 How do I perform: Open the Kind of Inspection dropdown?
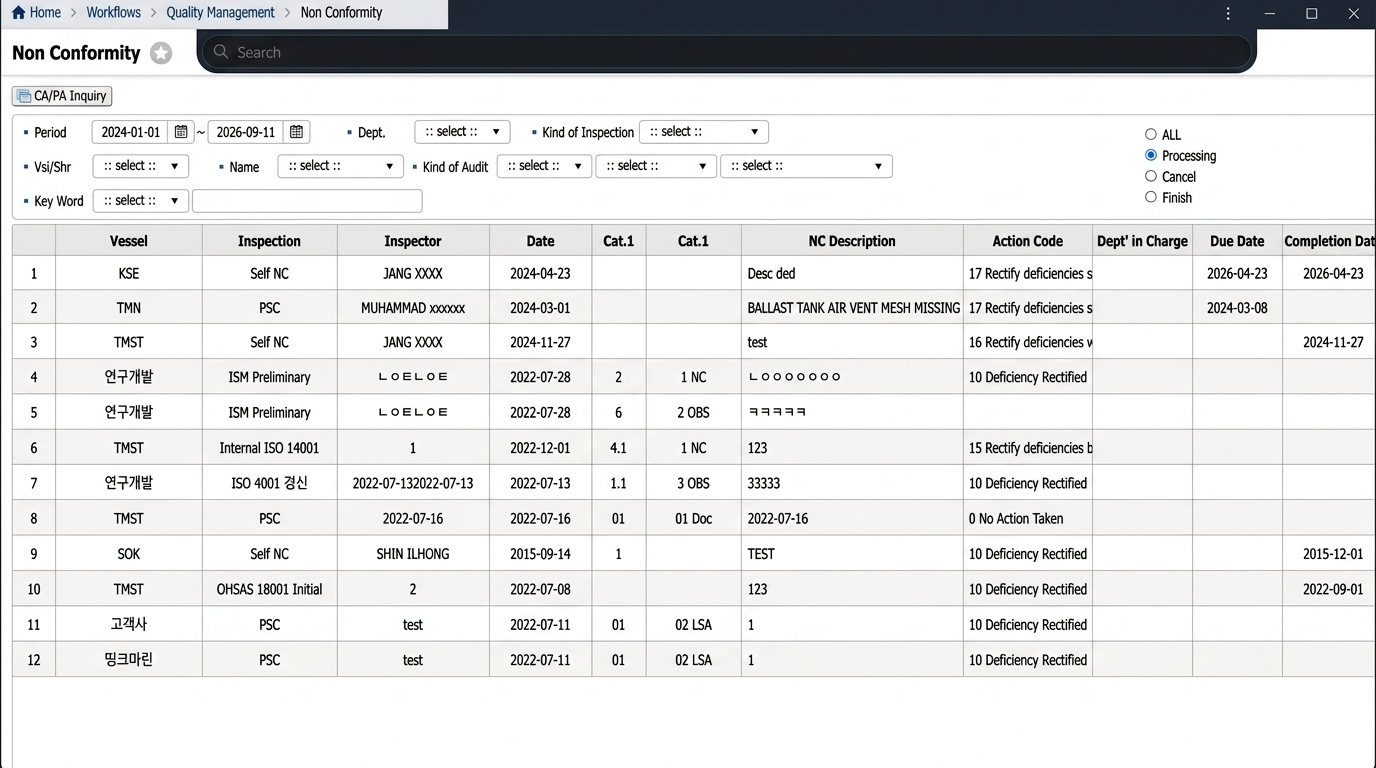click(704, 132)
